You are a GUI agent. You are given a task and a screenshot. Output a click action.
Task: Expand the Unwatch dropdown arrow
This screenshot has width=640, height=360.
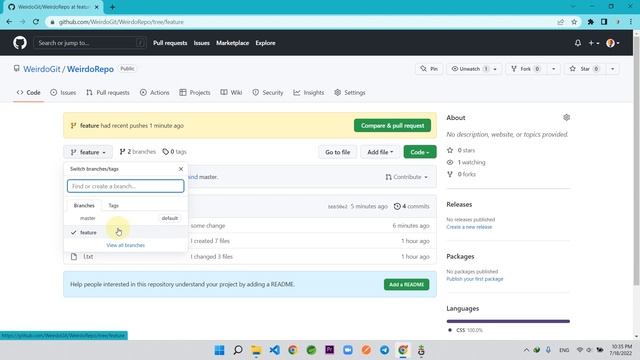pos(495,69)
